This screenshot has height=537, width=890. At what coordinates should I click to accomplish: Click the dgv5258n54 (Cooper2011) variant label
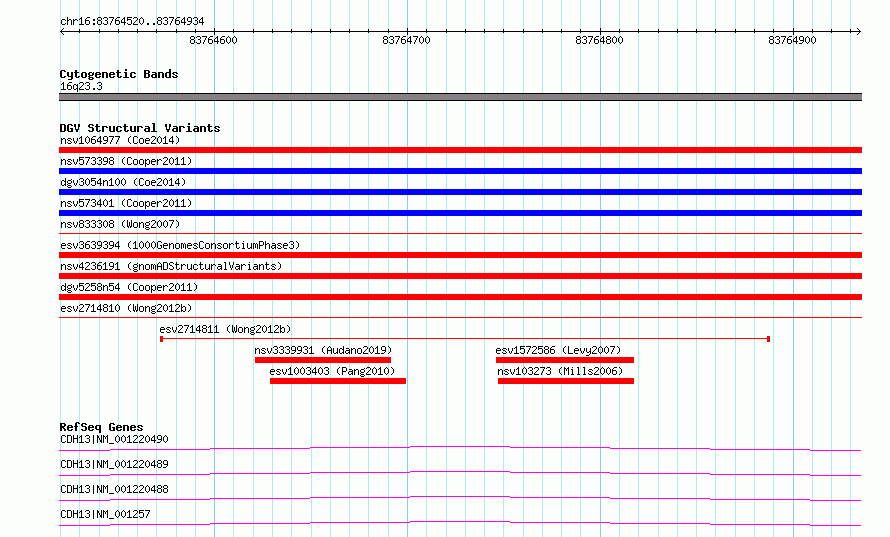[129, 287]
